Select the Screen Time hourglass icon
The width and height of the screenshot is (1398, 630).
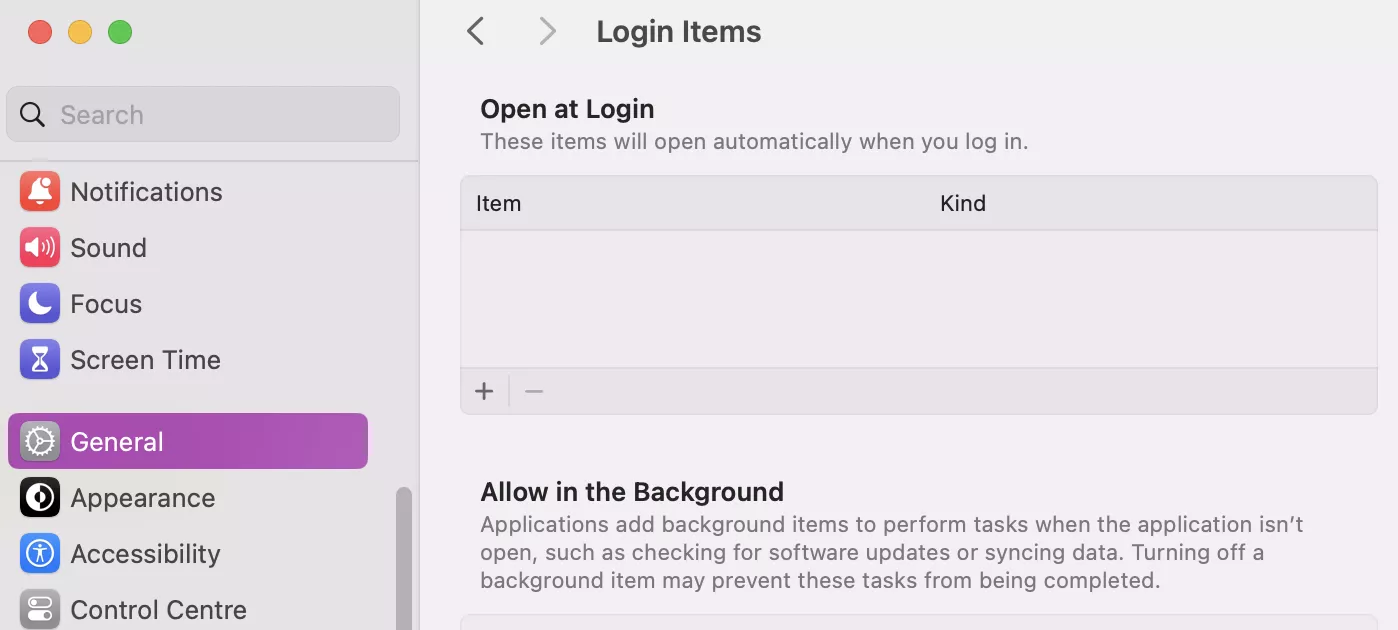pos(39,359)
